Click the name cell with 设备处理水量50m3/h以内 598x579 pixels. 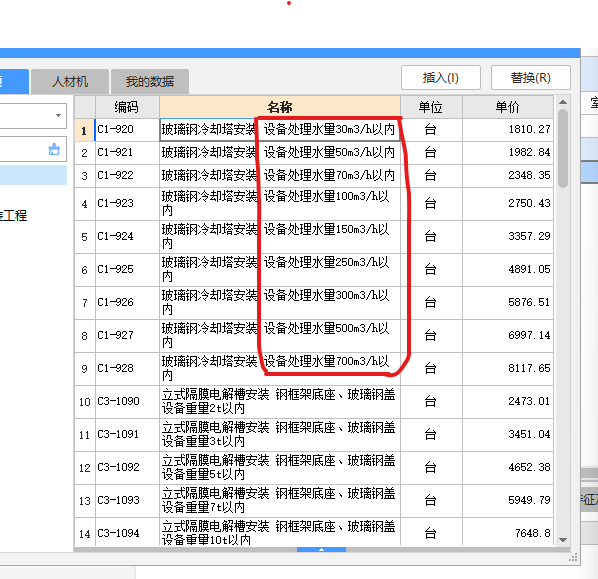280,153
